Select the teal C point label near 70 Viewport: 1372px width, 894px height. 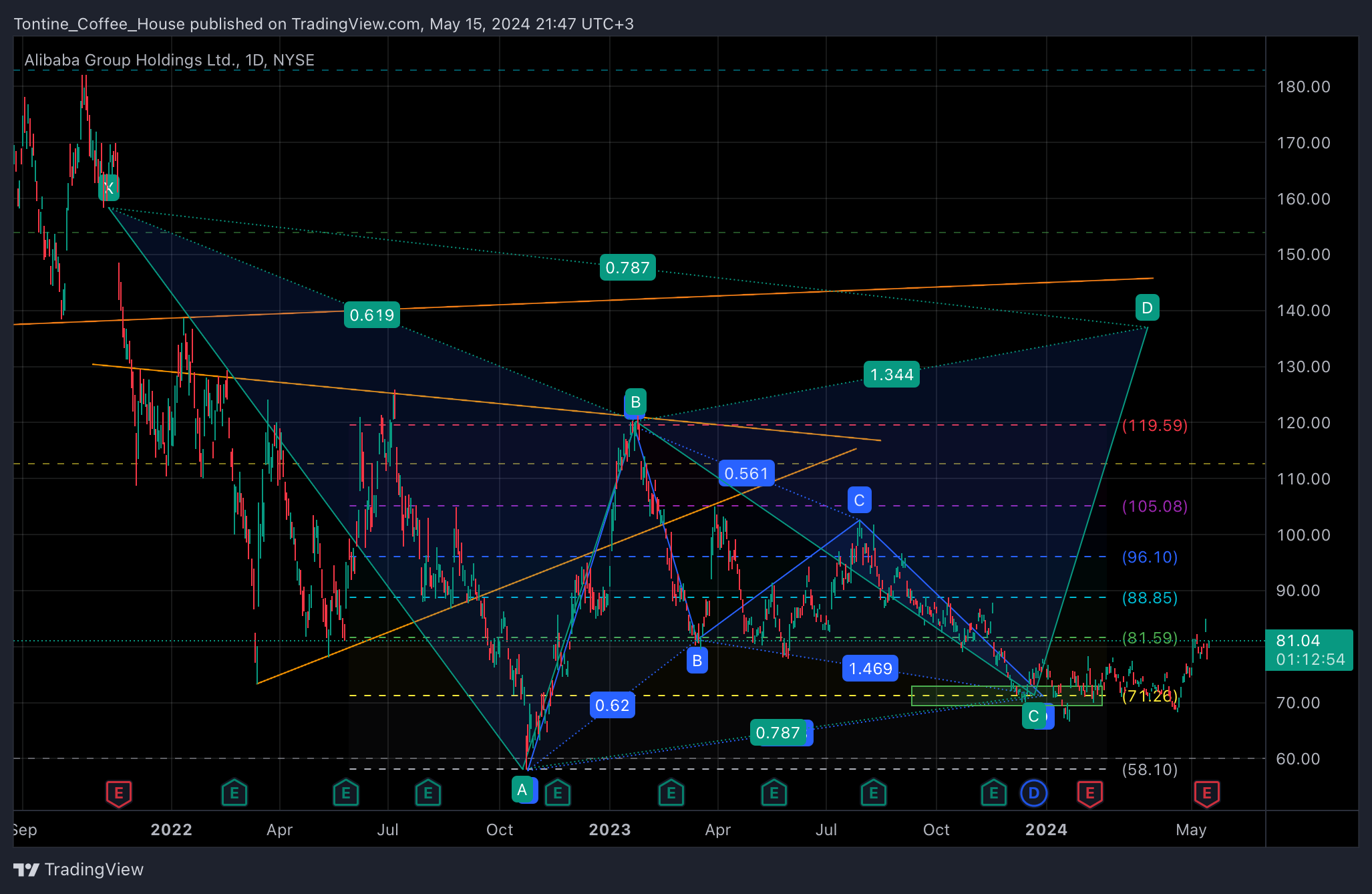1033,716
